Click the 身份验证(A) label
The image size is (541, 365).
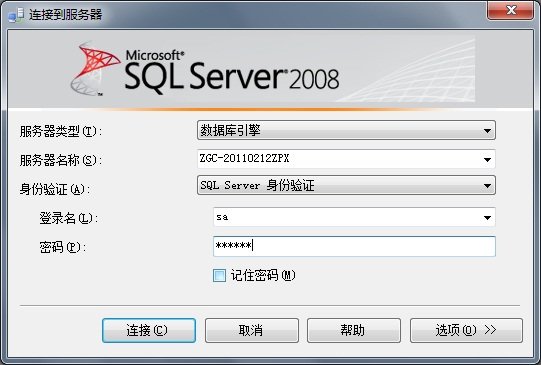55,189
